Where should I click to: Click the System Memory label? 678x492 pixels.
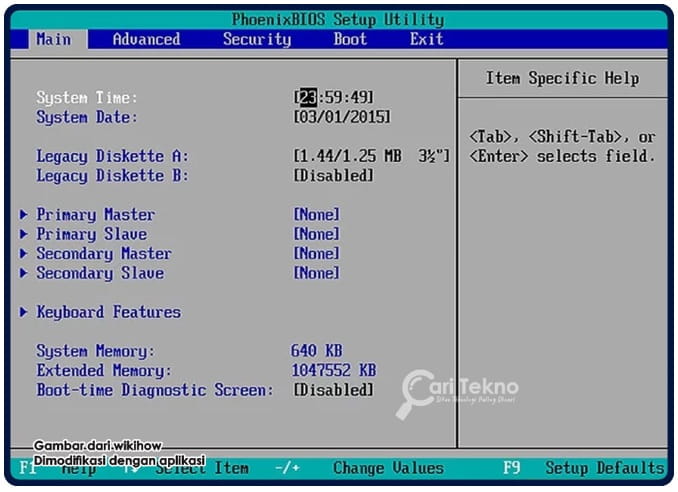click(x=95, y=351)
